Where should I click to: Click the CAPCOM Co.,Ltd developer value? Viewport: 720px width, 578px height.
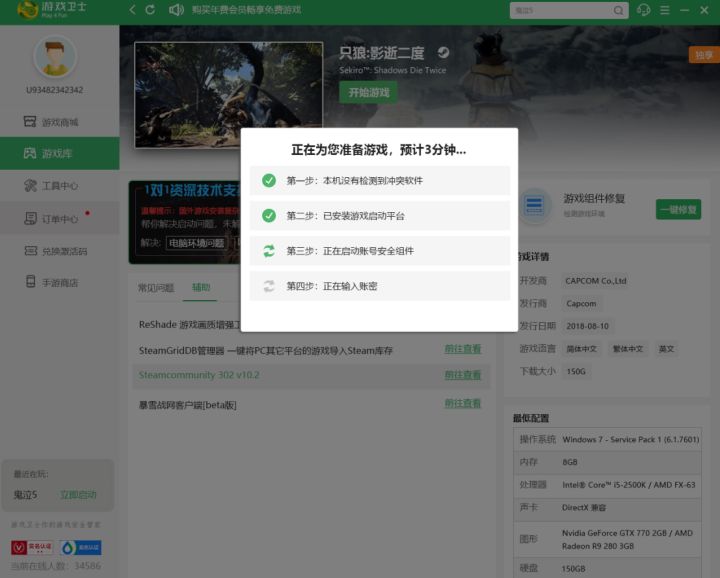[x=596, y=281]
